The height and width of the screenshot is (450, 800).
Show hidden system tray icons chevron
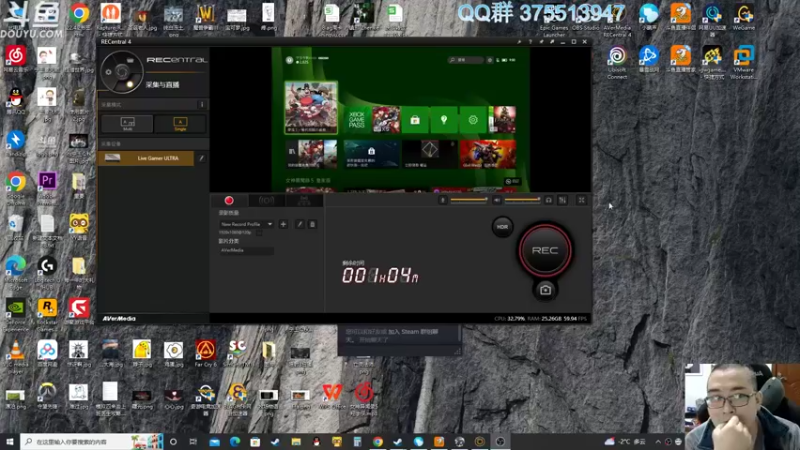coord(658,442)
